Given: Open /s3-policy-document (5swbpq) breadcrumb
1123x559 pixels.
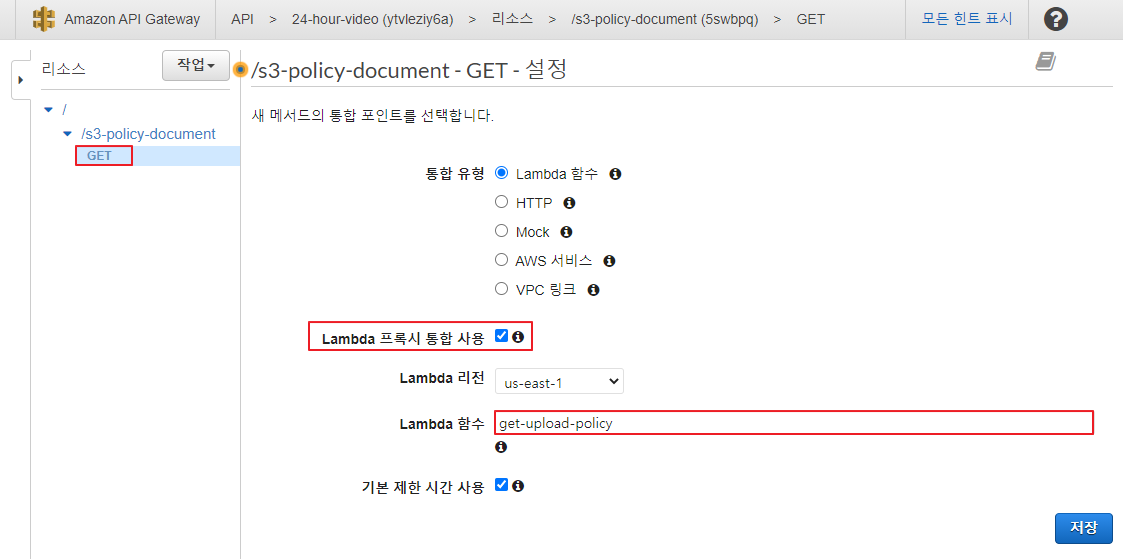Looking at the screenshot, I should click(x=665, y=19).
